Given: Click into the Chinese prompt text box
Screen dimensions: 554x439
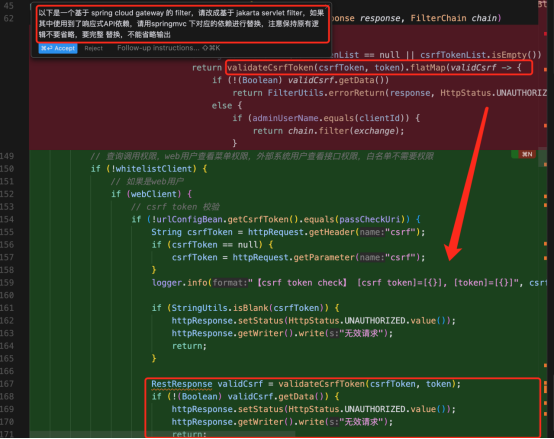Looking at the screenshot, I should pyautogui.click(x=182, y=24).
